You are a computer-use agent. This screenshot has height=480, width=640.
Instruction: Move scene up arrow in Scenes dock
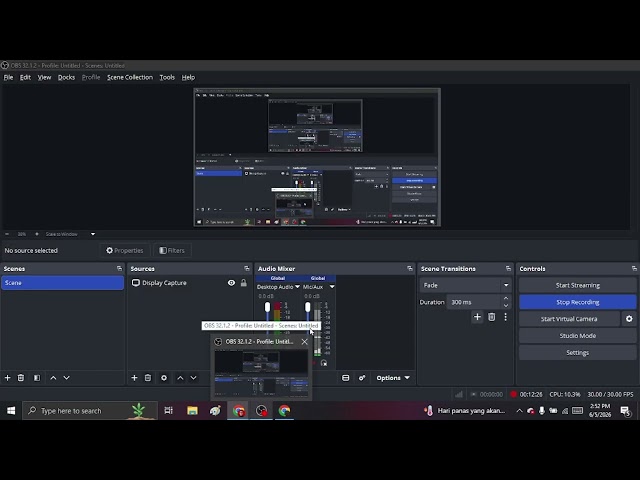[x=53, y=378]
